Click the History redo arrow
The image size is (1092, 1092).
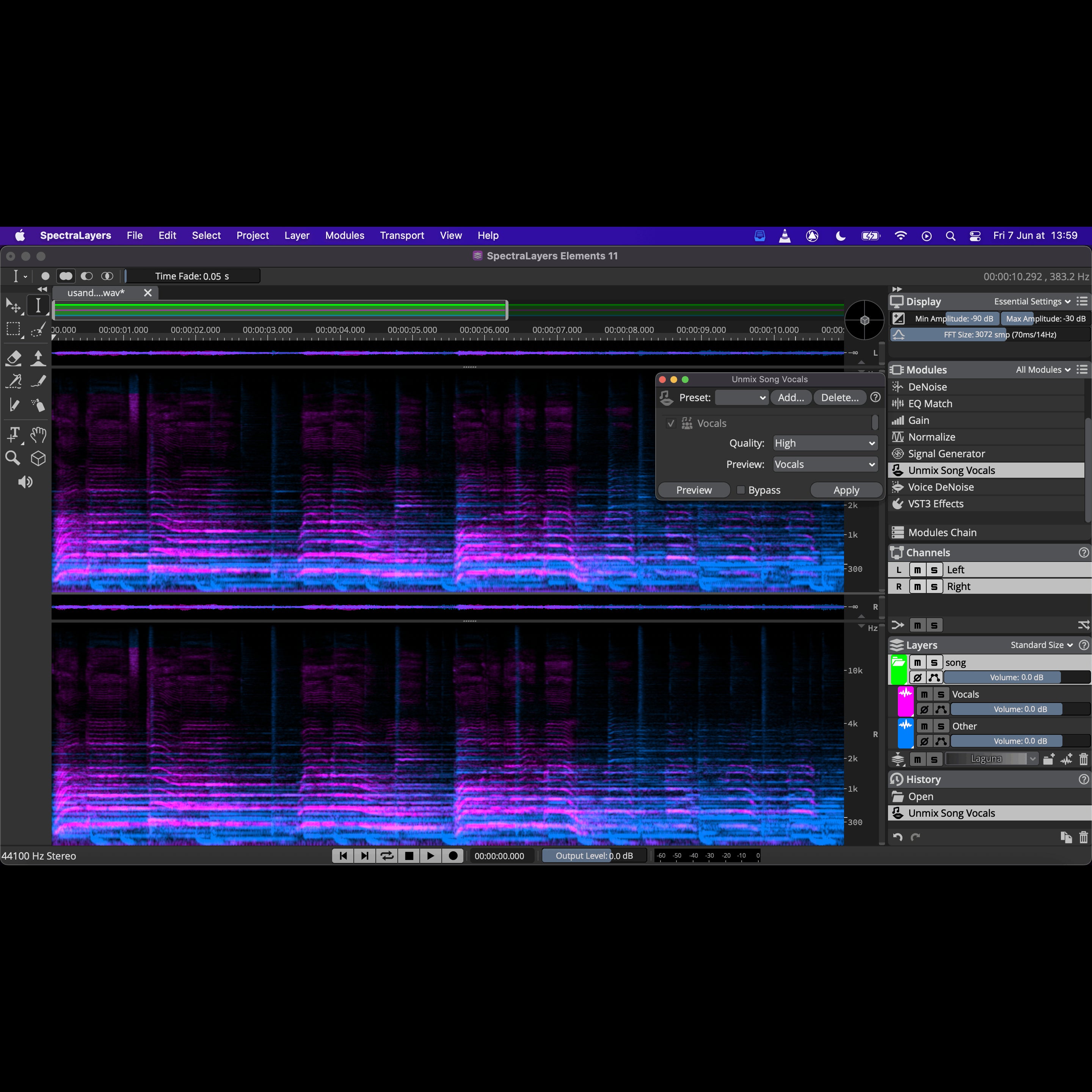pyautogui.click(x=915, y=838)
